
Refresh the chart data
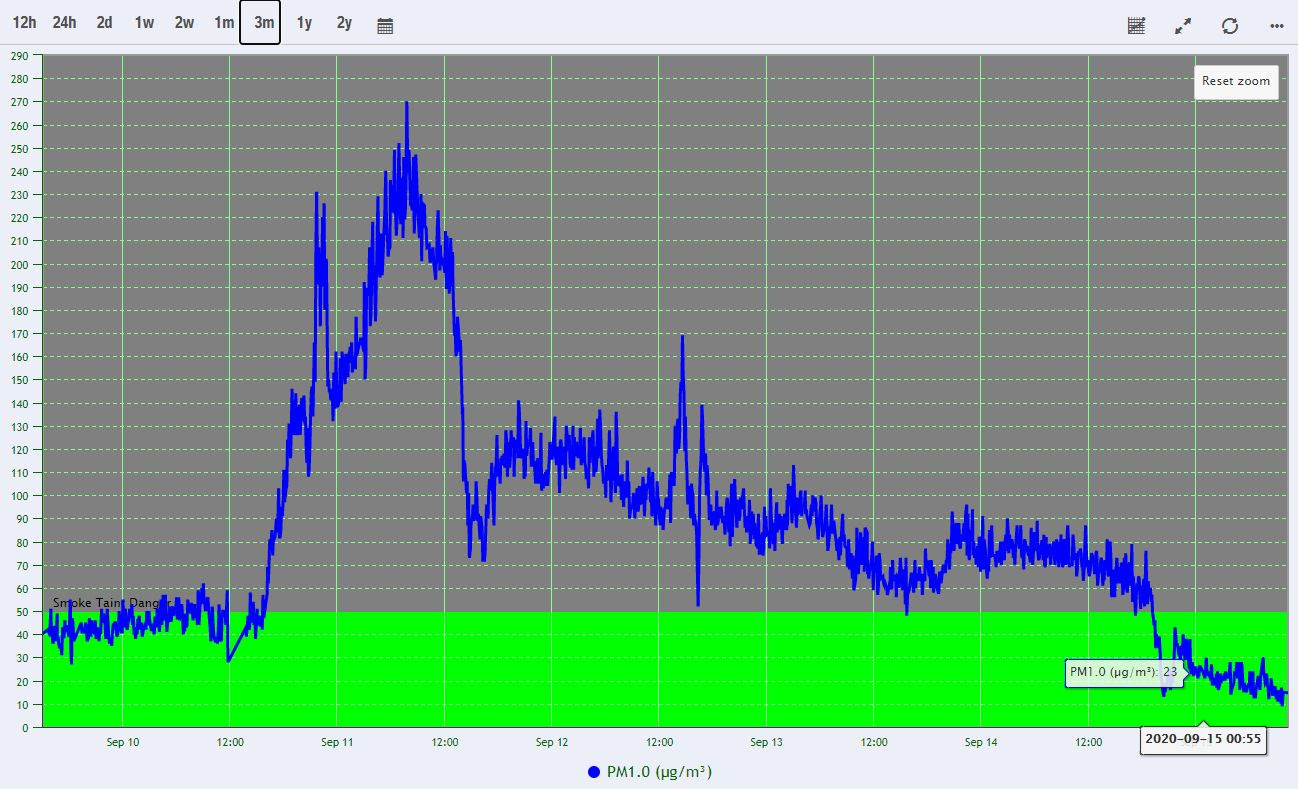pos(1230,26)
